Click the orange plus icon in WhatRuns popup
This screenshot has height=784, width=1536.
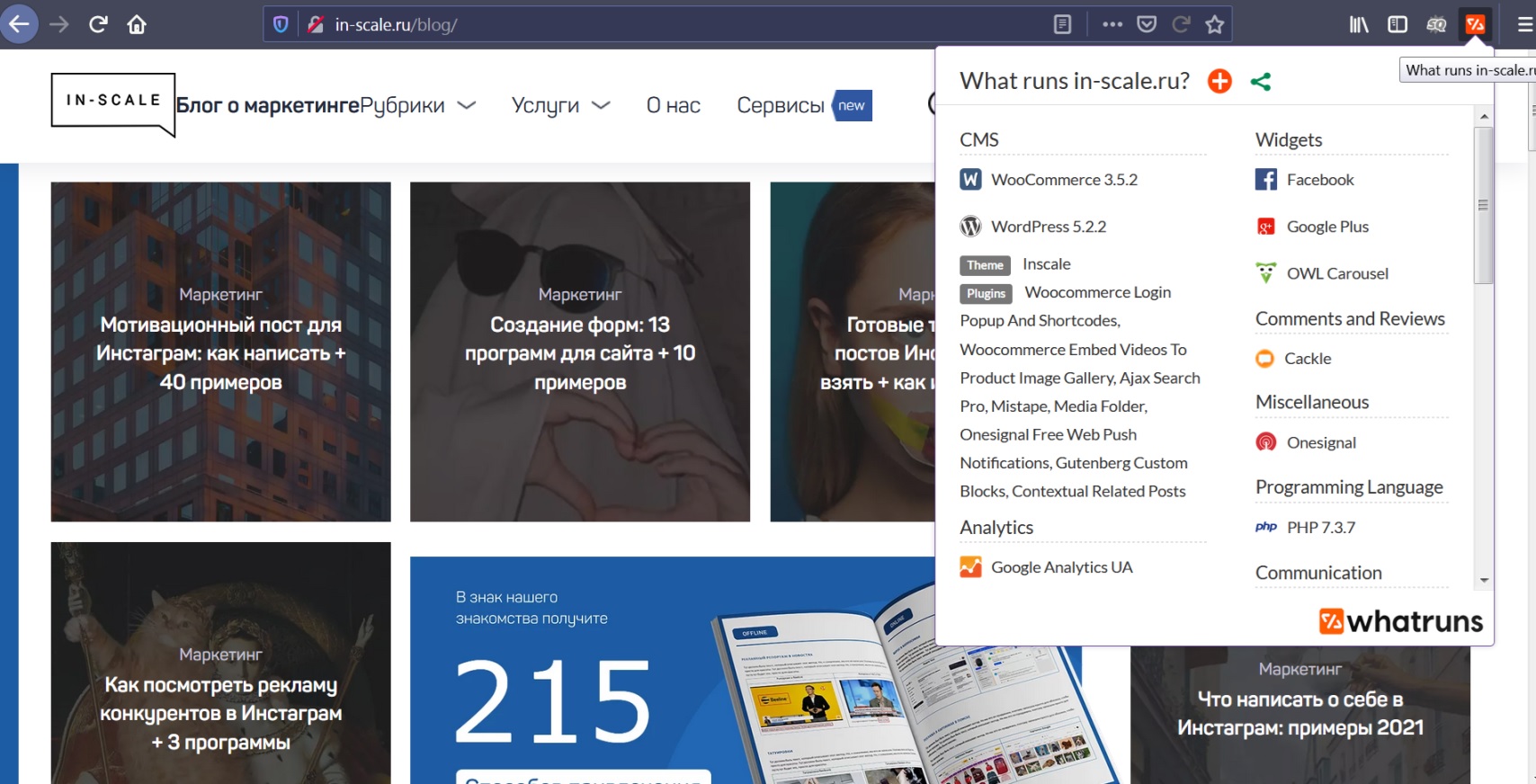[1219, 81]
